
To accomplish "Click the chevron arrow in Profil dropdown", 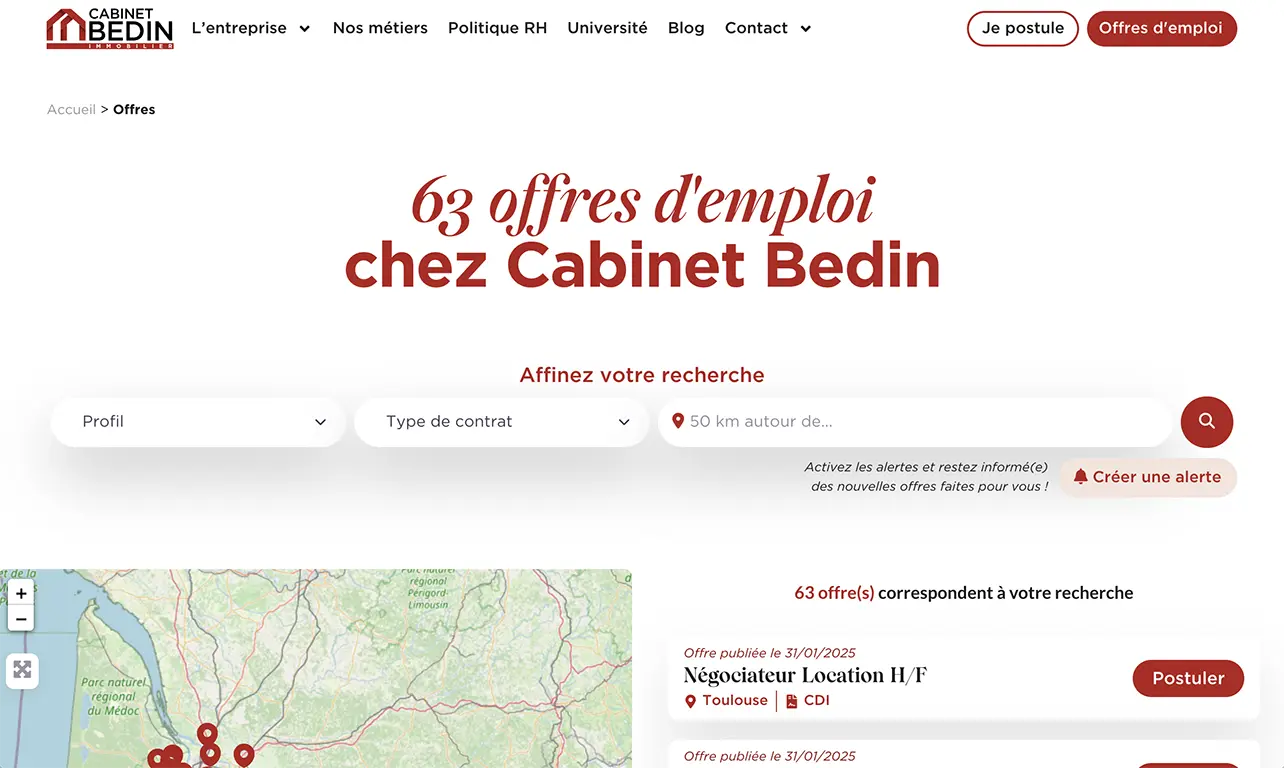I will [321, 422].
